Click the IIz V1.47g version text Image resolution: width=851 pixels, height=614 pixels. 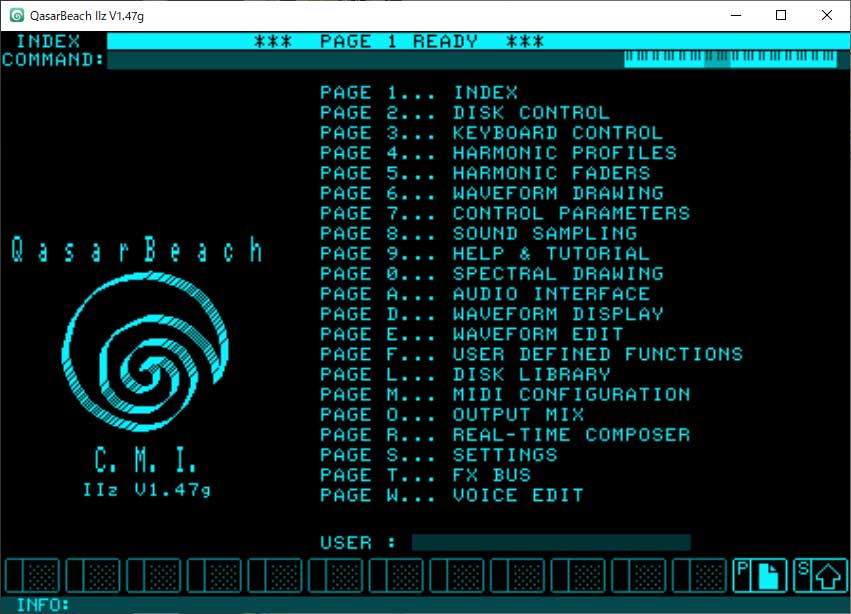(146, 490)
